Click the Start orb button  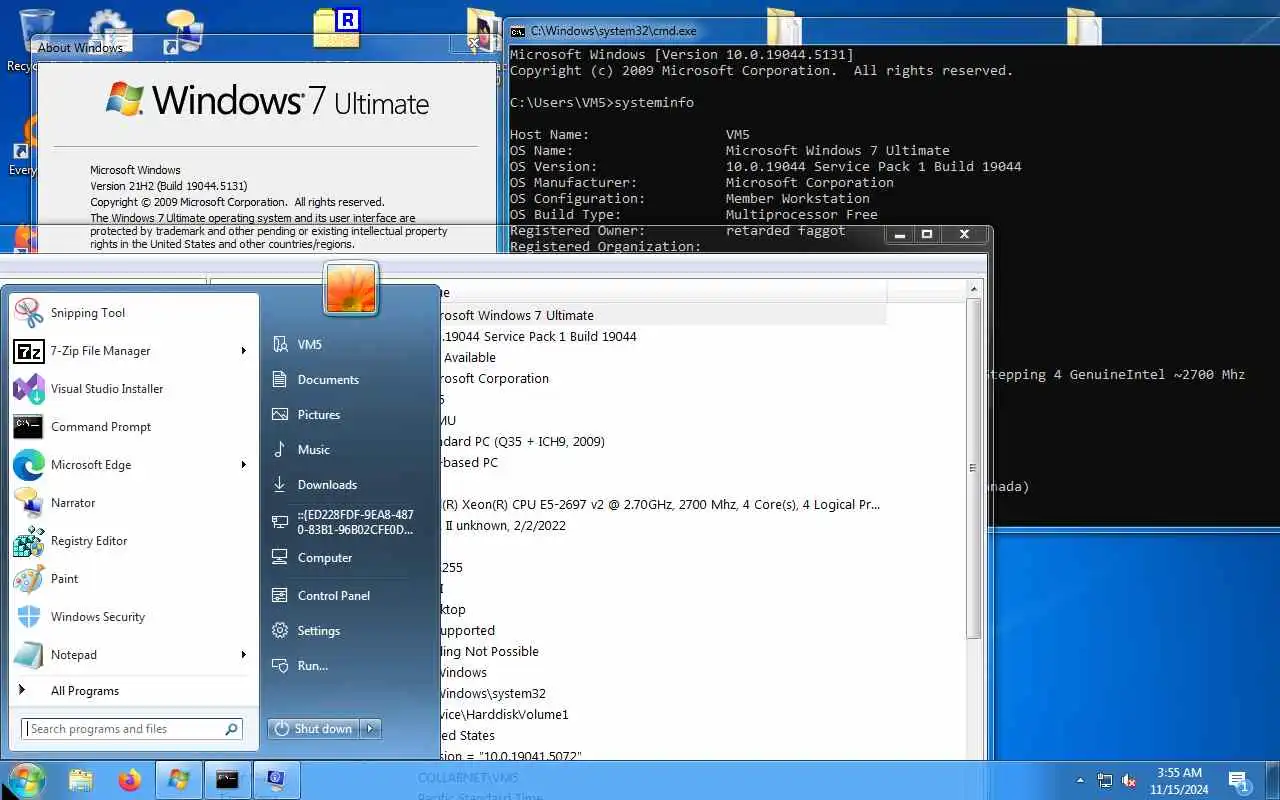26,780
